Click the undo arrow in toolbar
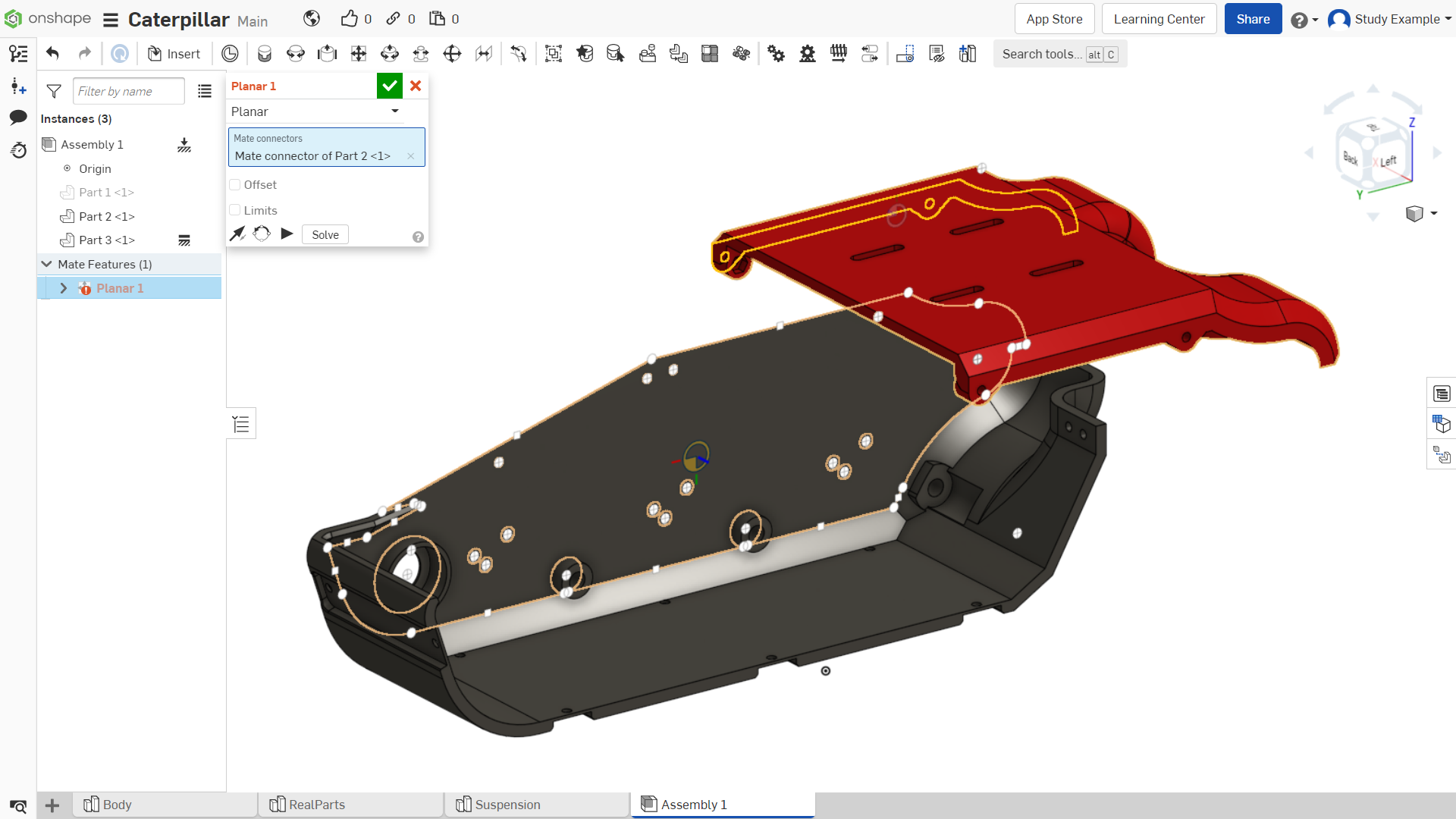This screenshot has height=819, width=1456. tap(52, 54)
